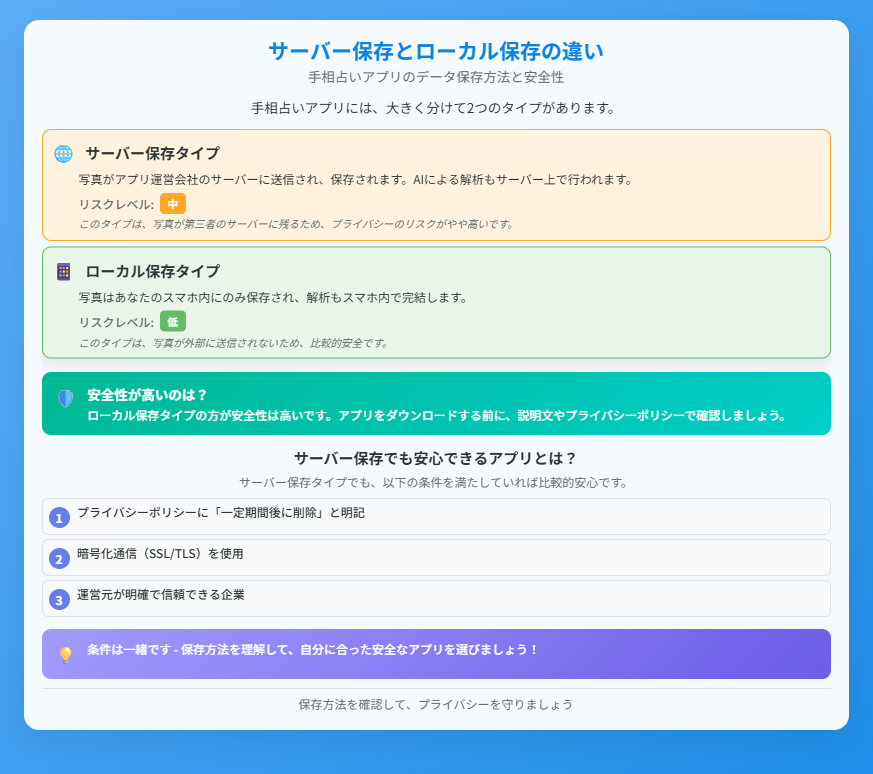Click the globe icon beside サーバー保存タイプ
Screen dimensions: 873x774
64,155
